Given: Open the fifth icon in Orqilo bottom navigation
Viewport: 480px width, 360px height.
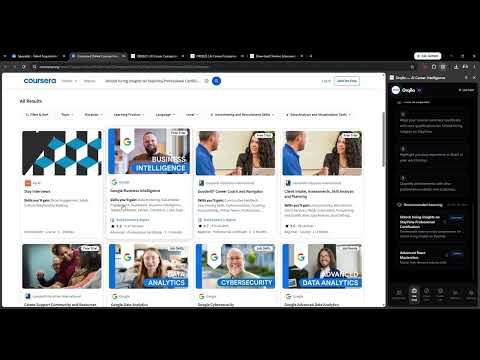Looking at the screenshot, I should pyautogui.click(x=455, y=295).
